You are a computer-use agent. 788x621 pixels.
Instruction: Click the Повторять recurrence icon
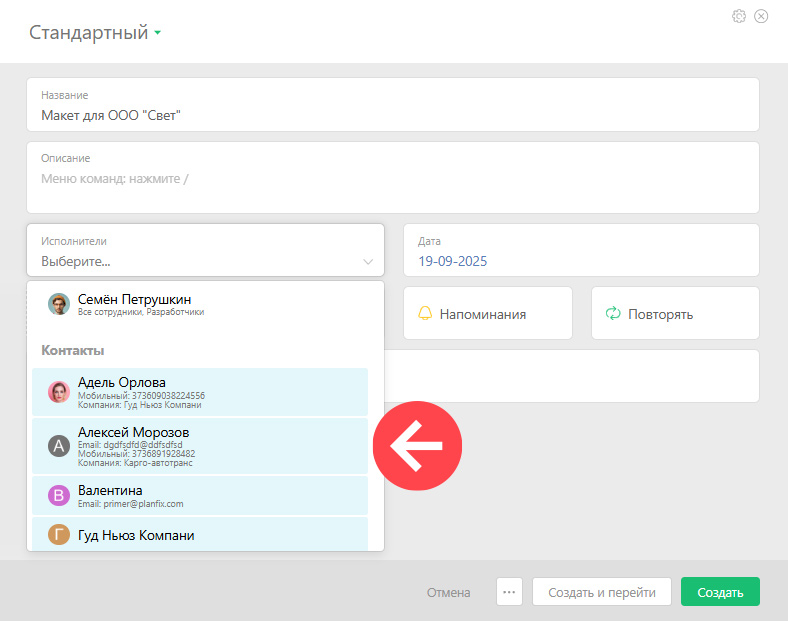pyautogui.click(x=613, y=314)
